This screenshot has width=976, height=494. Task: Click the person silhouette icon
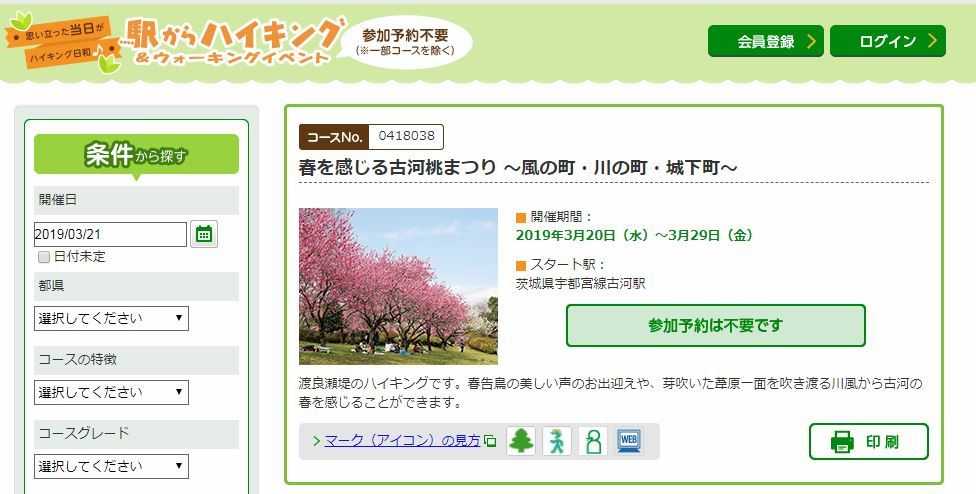[x=593, y=441]
